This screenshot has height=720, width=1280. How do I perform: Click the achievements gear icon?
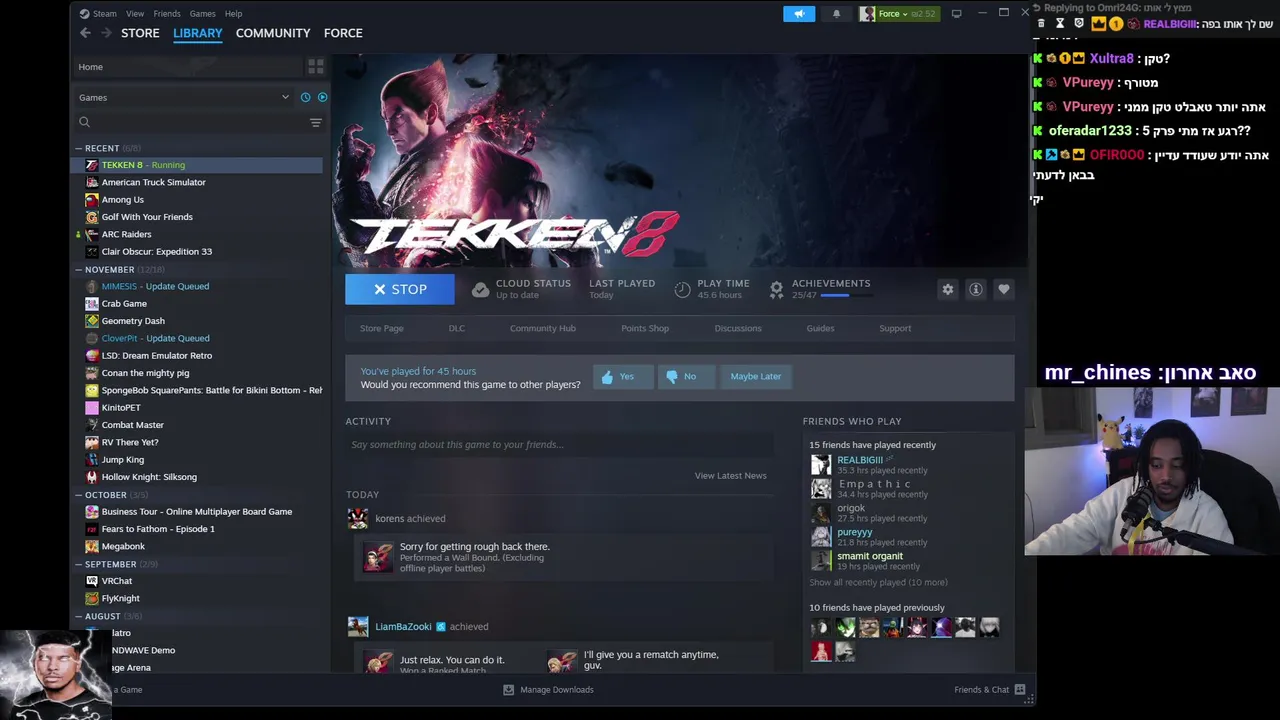coord(776,289)
